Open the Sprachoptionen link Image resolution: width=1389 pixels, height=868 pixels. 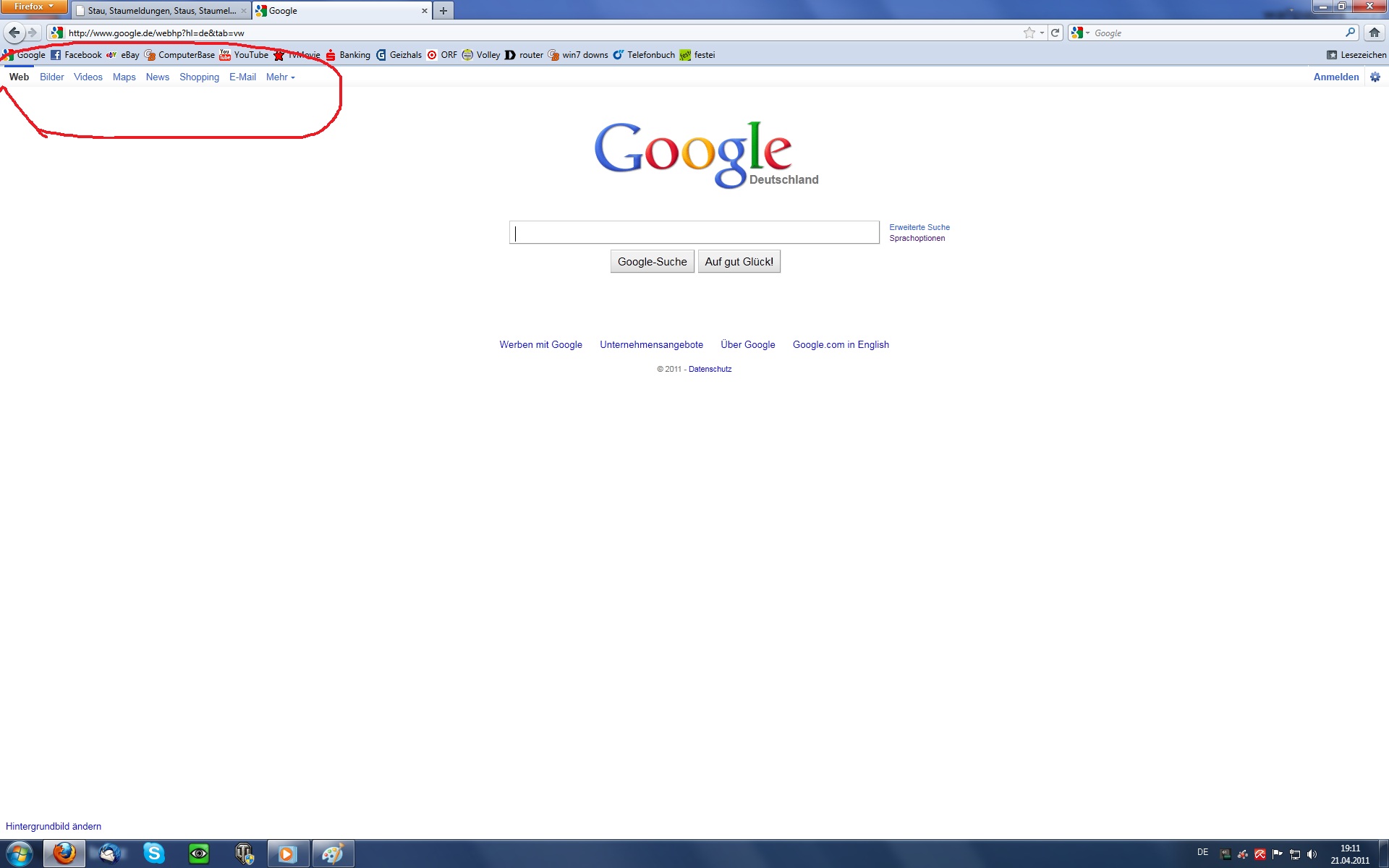(917, 238)
